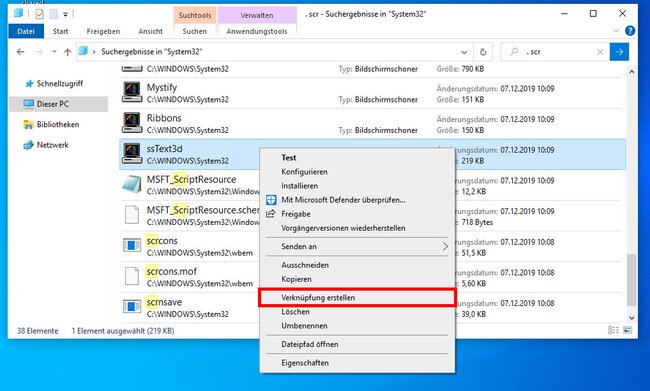
Task: Choose Kopieren from the context menu
Action: (x=296, y=279)
